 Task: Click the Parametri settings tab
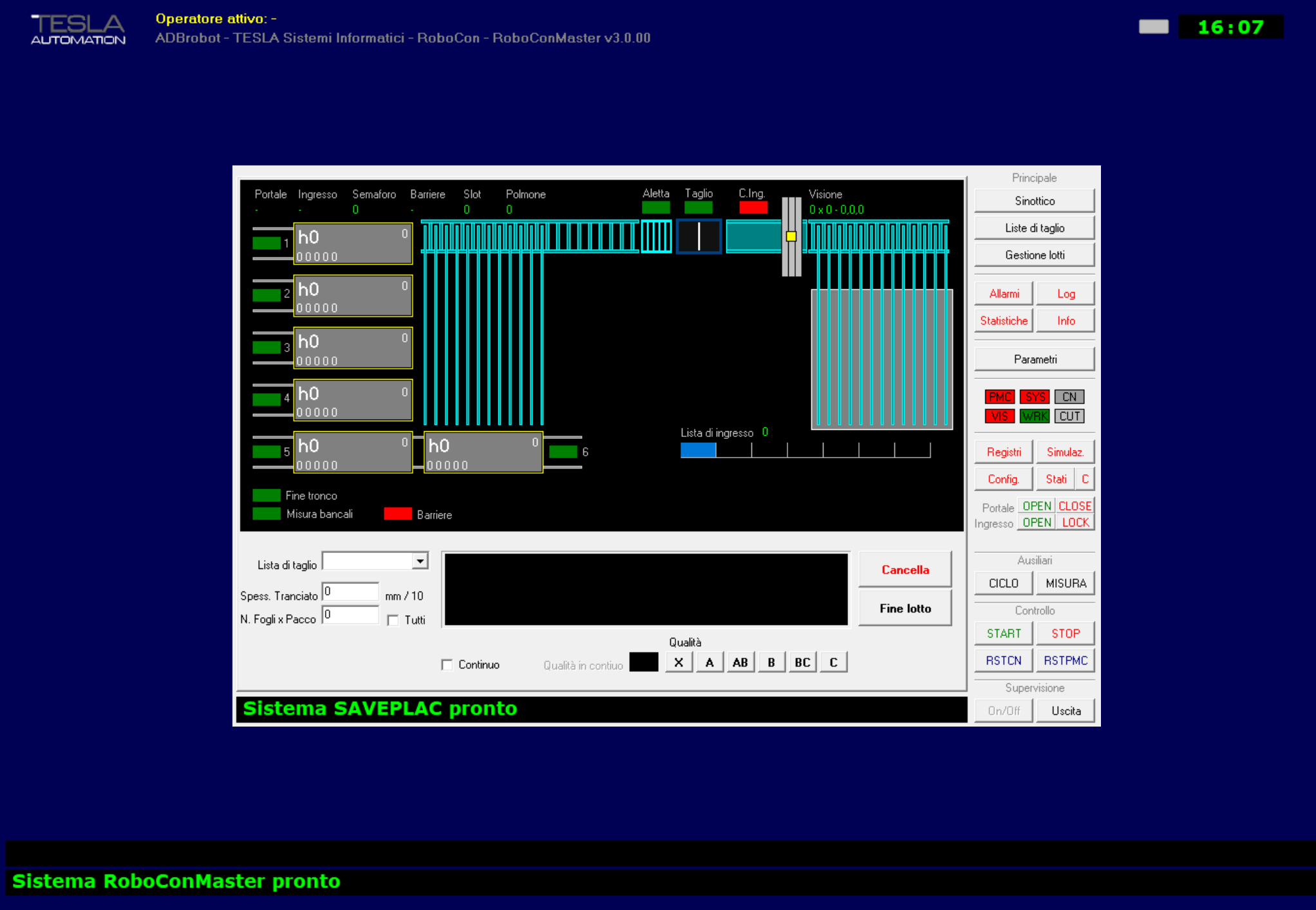pyautogui.click(x=1036, y=358)
